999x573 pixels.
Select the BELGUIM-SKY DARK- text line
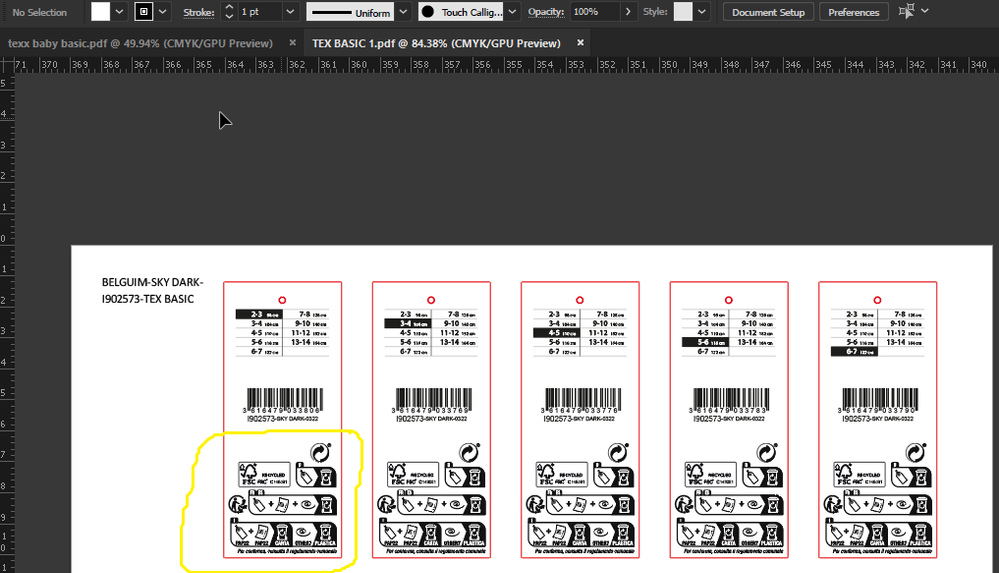pyautogui.click(x=152, y=282)
